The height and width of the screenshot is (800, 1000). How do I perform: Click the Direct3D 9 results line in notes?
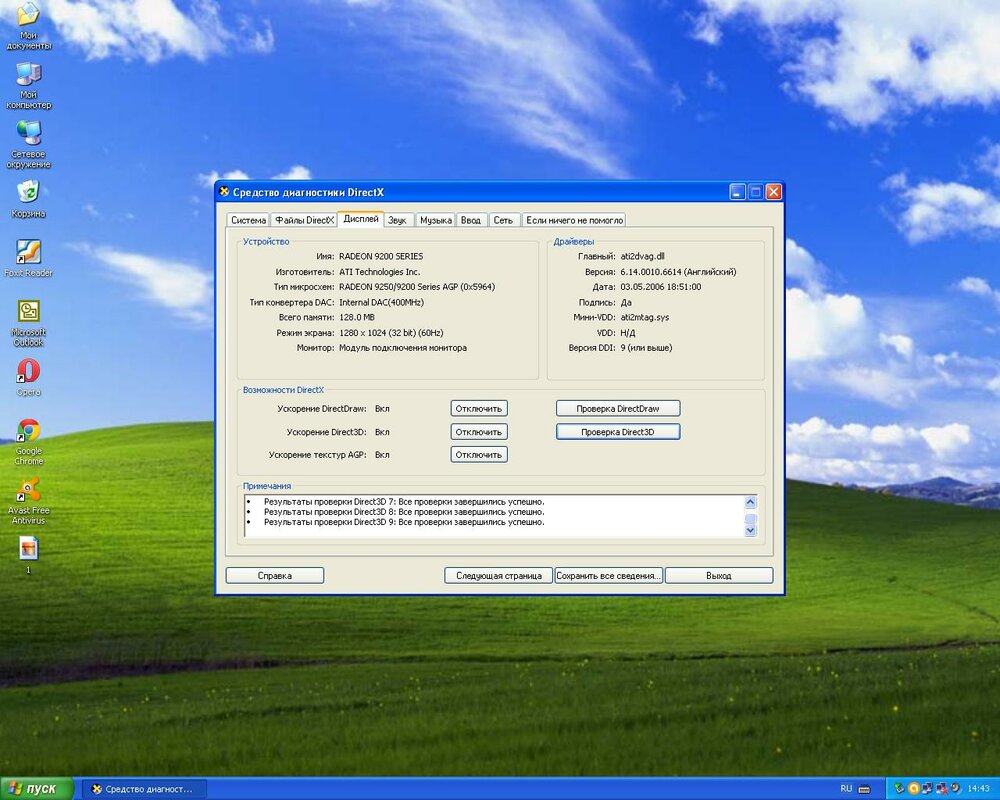click(x=404, y=522)
